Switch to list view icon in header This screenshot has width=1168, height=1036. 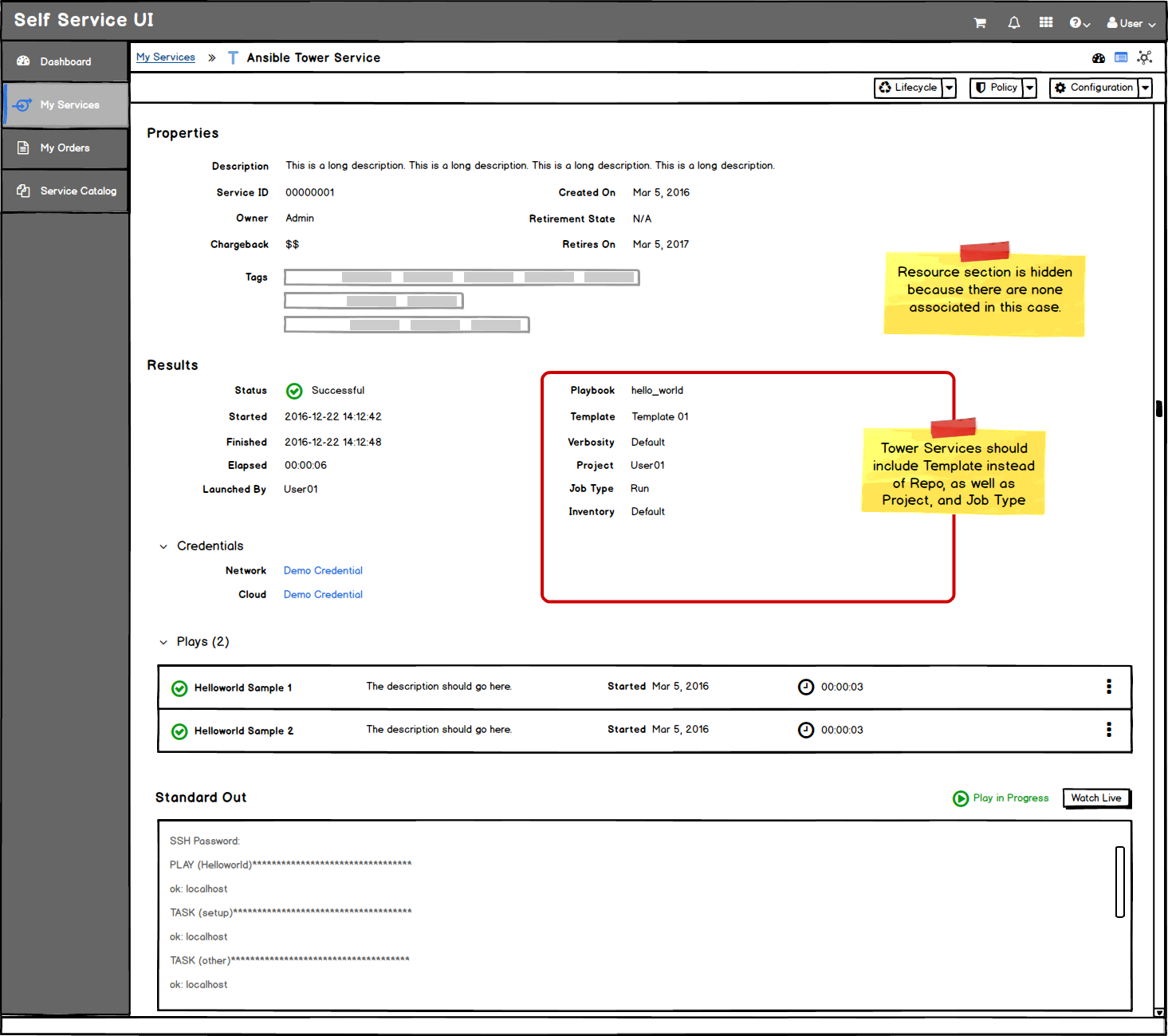(x=1121, y=57)
